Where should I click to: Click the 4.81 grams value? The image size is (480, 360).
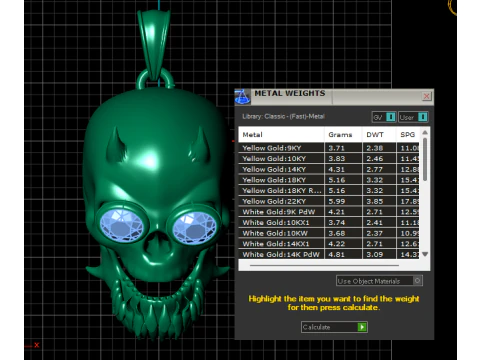(336, 255)
